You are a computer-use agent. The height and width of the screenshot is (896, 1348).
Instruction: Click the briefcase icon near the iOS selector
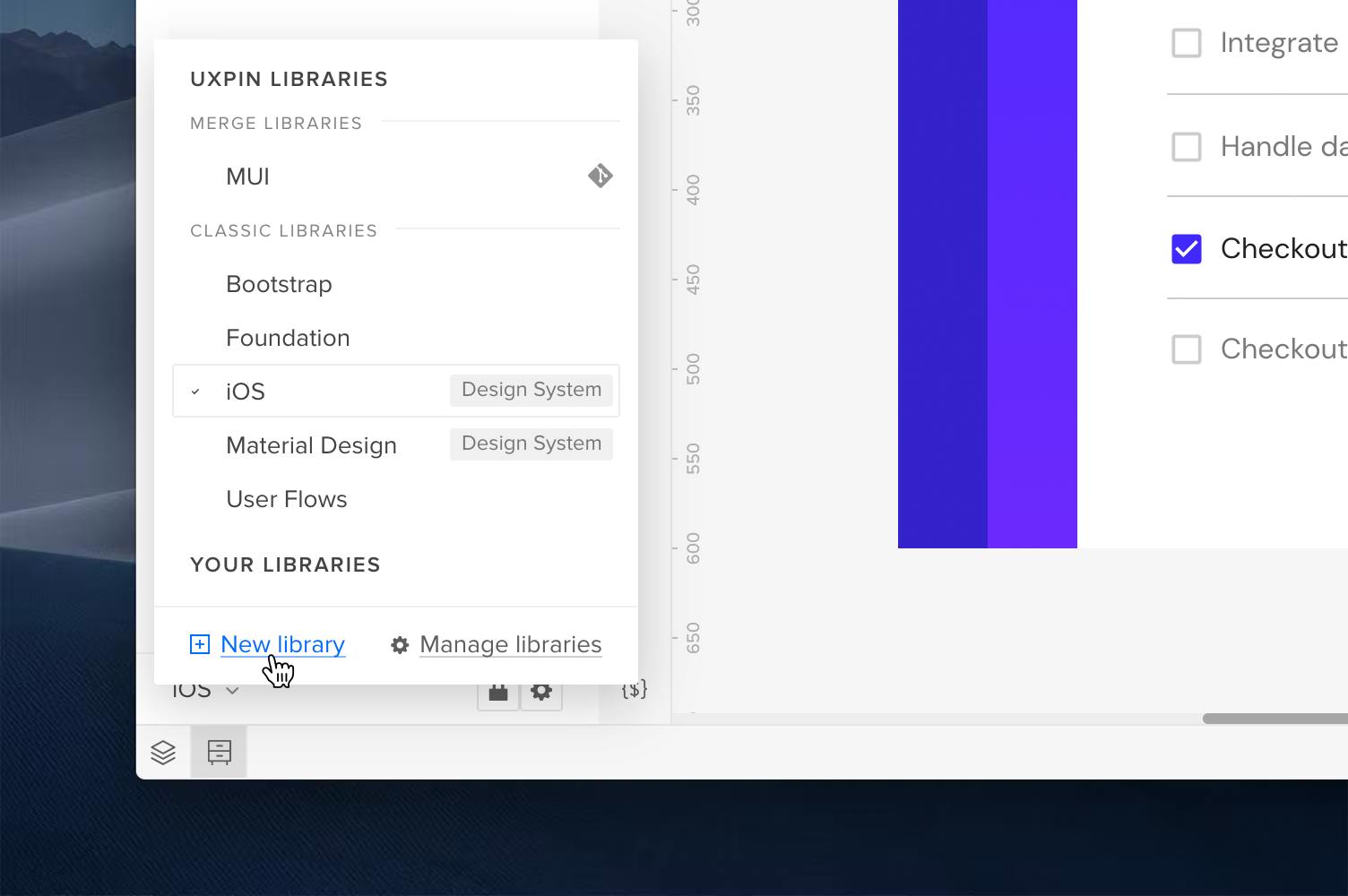tap(497, 690)
